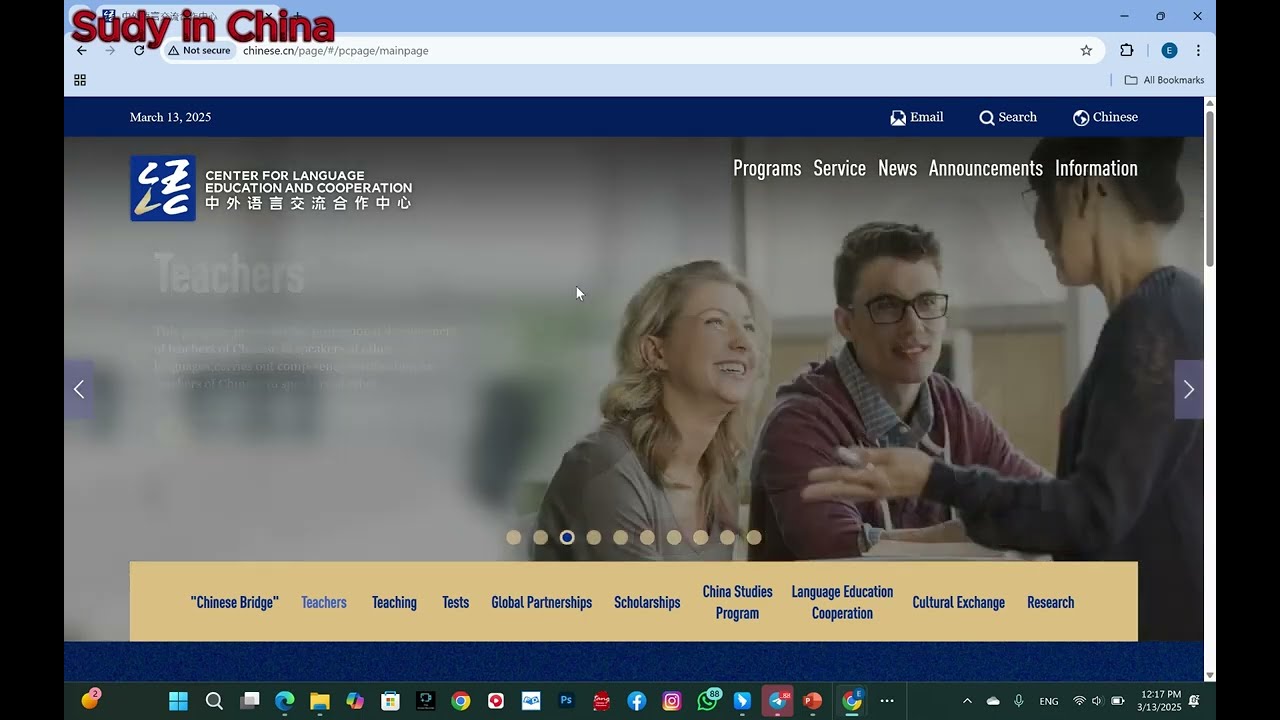Image resolution: width=1280 pixels, height=720 pixels.
Task: Open the volume control in system tray
Action: click(1097, 701)
